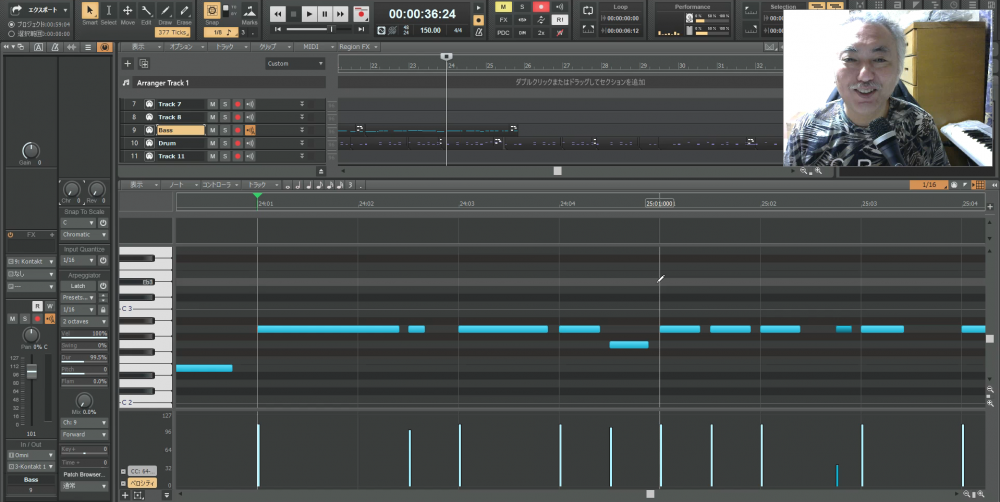Expand the 2 octaves arpeggiator dropdown

84,321
